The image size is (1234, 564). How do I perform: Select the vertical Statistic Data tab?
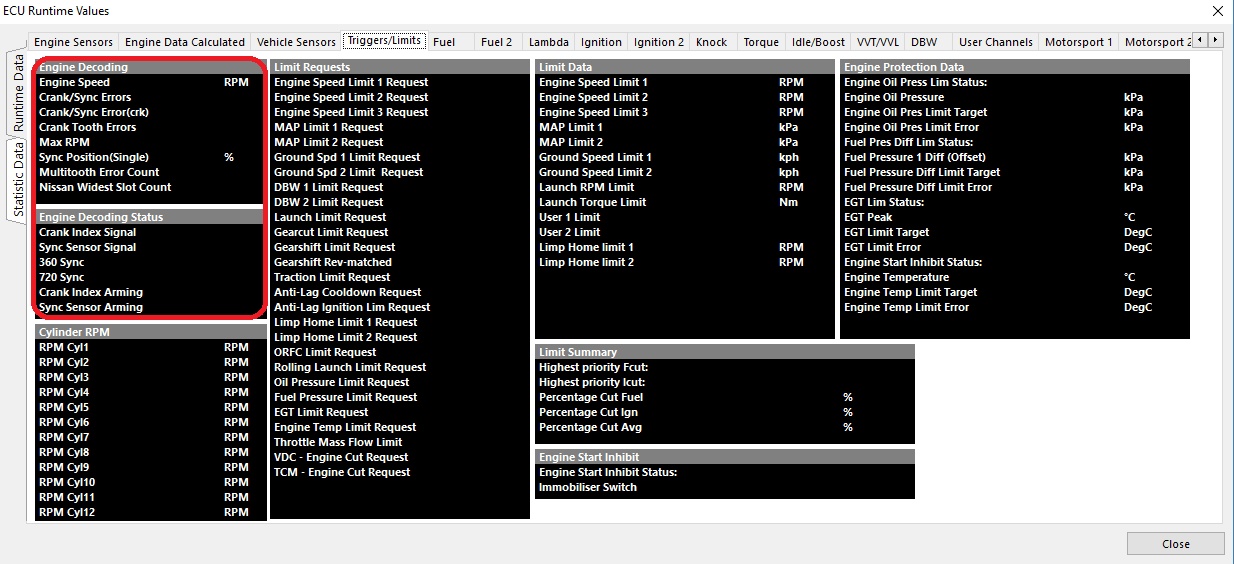pos(18,179)
